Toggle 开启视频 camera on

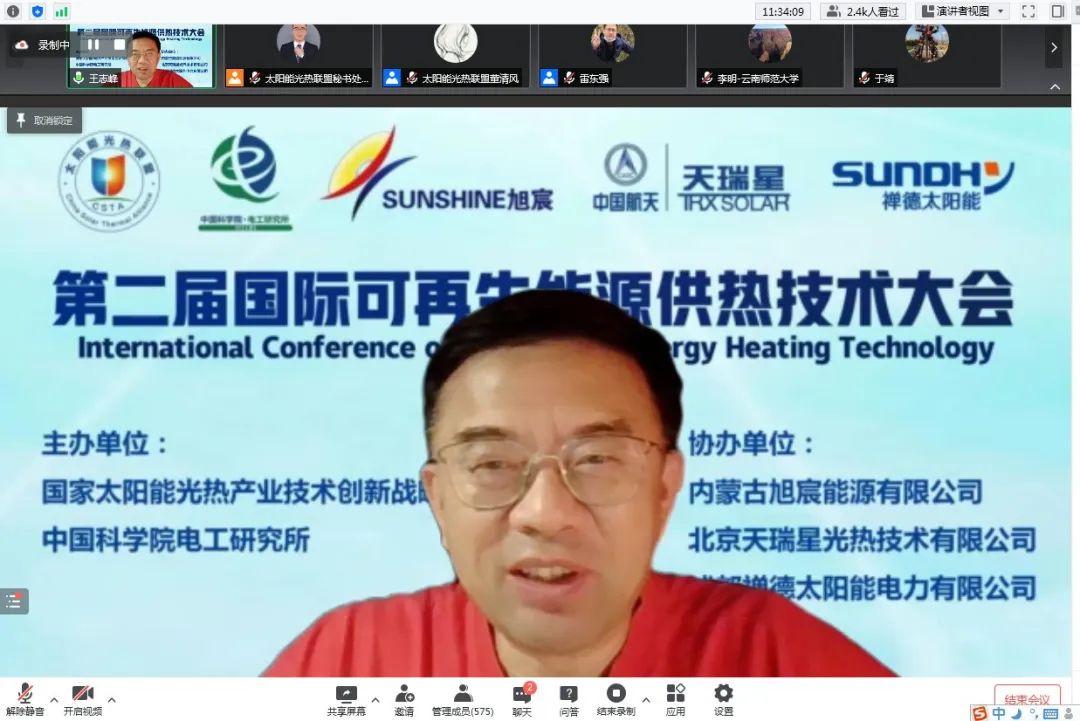tap(82, 694)
